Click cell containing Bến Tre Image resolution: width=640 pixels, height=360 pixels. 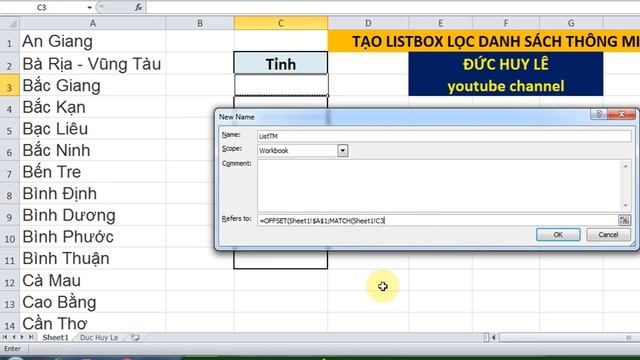(x=93, y=172)
